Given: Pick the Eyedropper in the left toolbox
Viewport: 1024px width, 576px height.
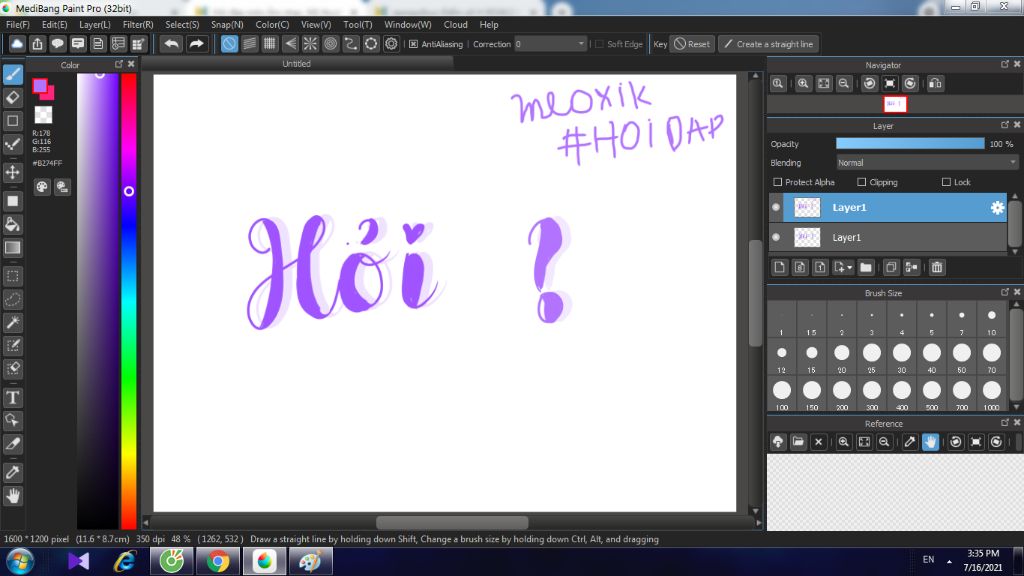Looking at the screenshot, I should tap(12, 473).
